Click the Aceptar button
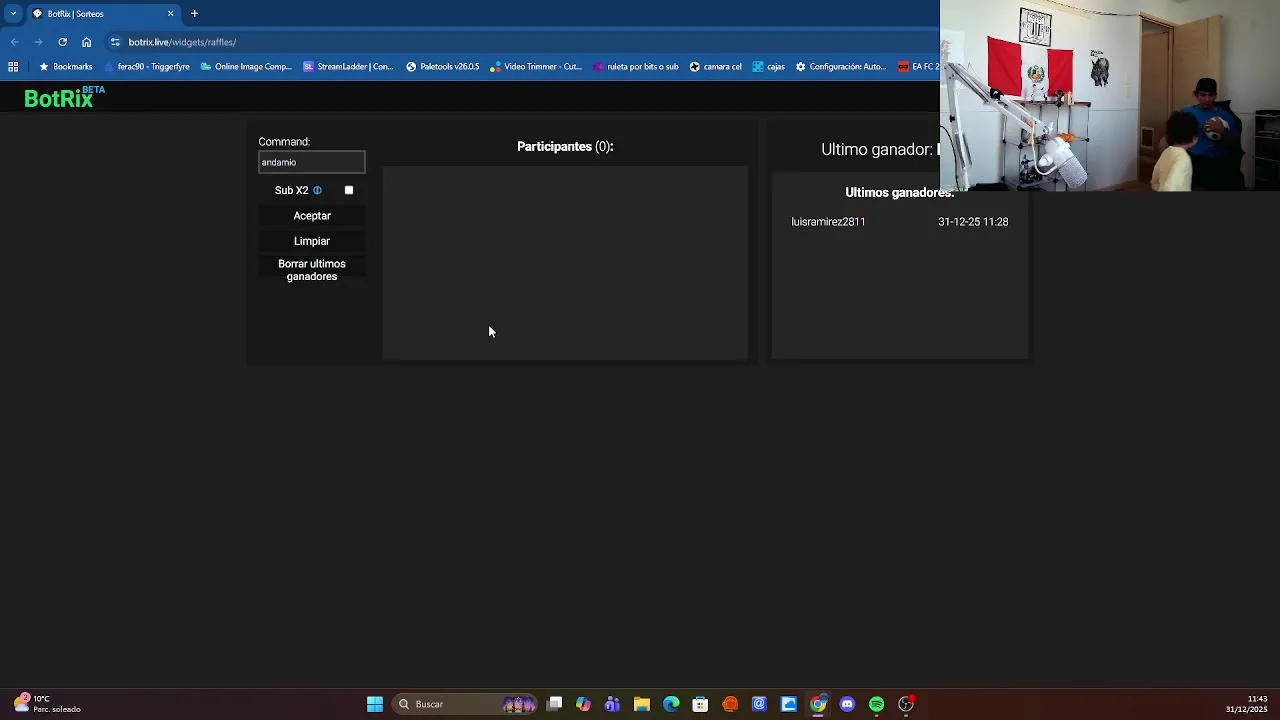Viewport: 1280px width, 720px height. [x=312, y=216]
